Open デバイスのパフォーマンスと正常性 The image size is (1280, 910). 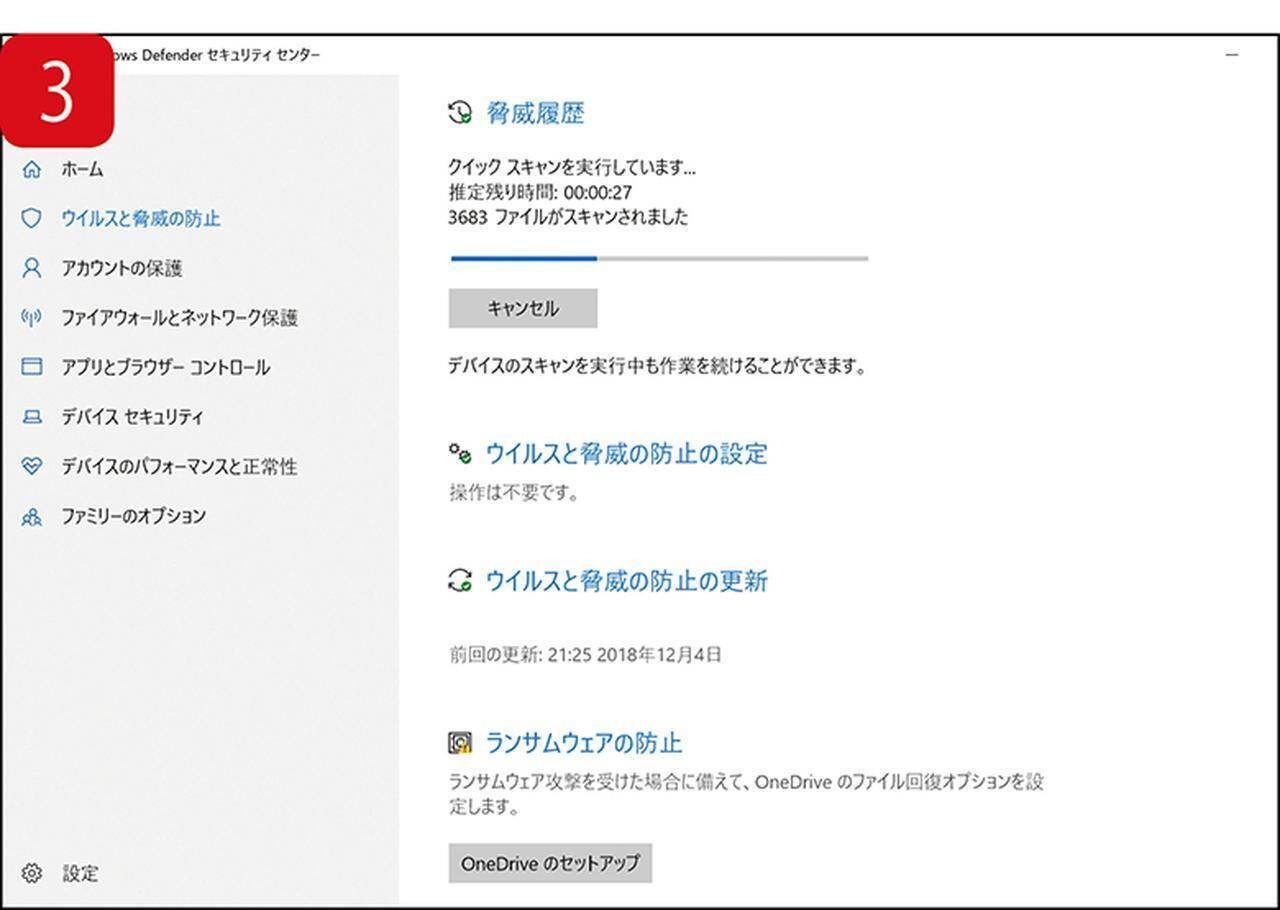(x=179, y=466)
